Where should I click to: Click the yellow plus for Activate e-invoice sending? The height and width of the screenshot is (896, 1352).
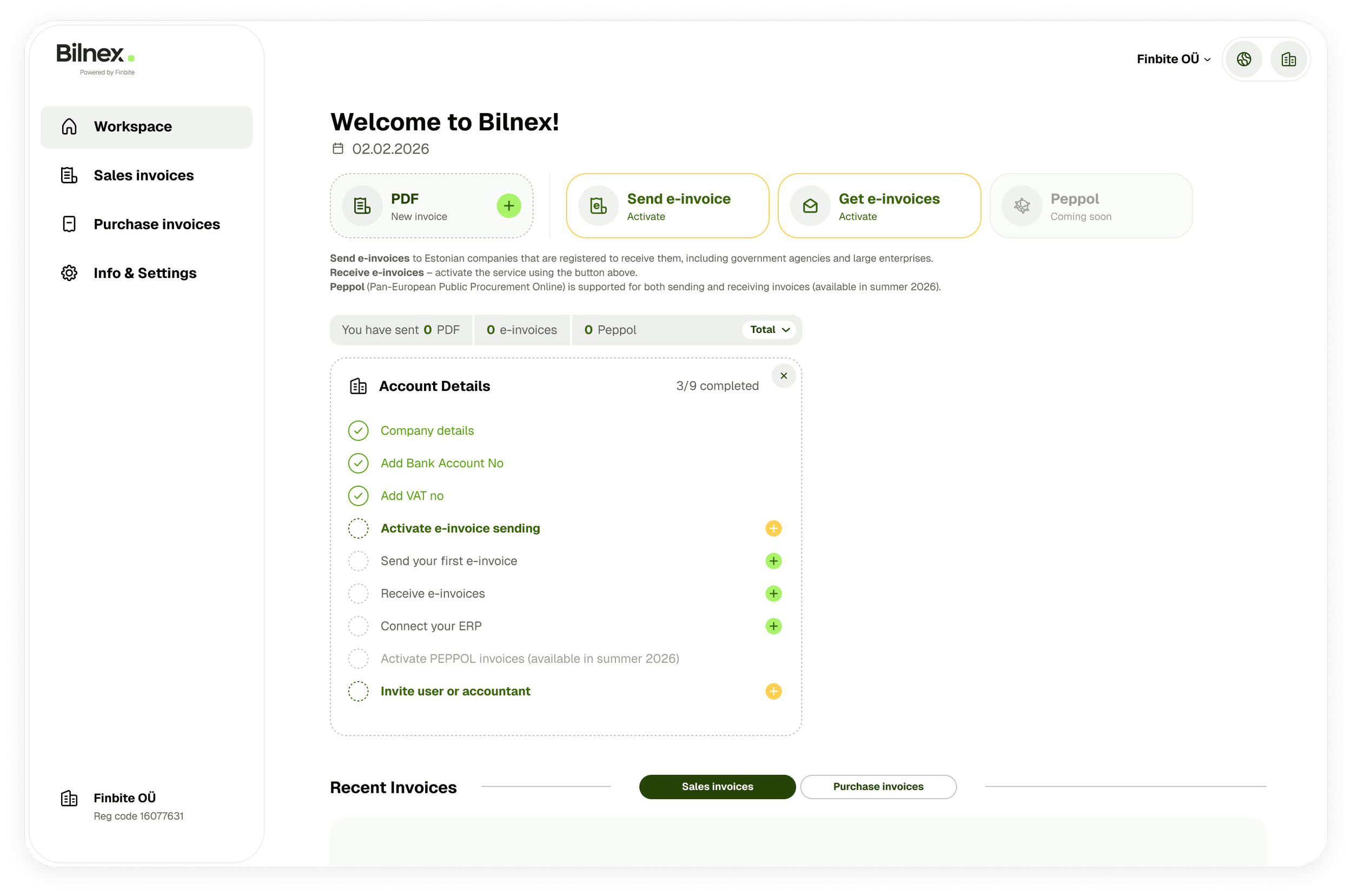click(773, 529)
